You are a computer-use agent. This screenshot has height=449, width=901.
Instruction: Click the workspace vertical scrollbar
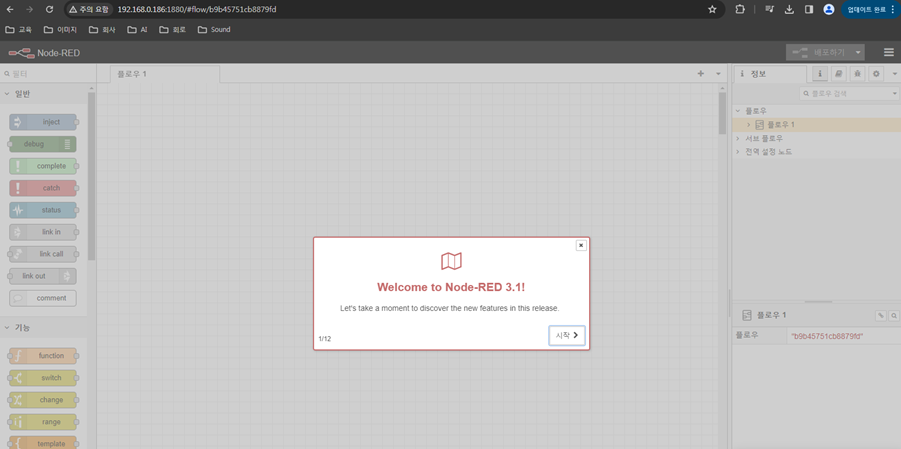point(722,113)
